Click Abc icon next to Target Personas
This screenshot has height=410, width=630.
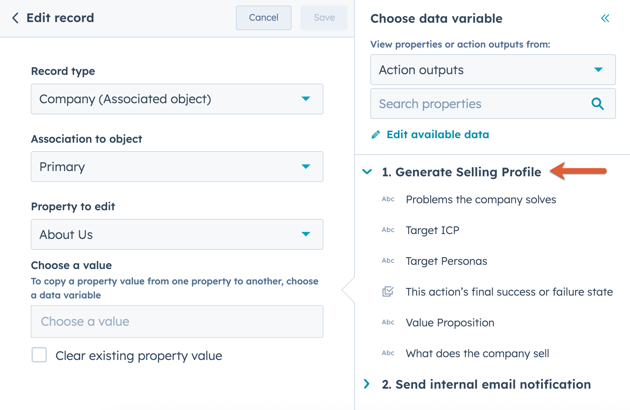coord(388,260)
